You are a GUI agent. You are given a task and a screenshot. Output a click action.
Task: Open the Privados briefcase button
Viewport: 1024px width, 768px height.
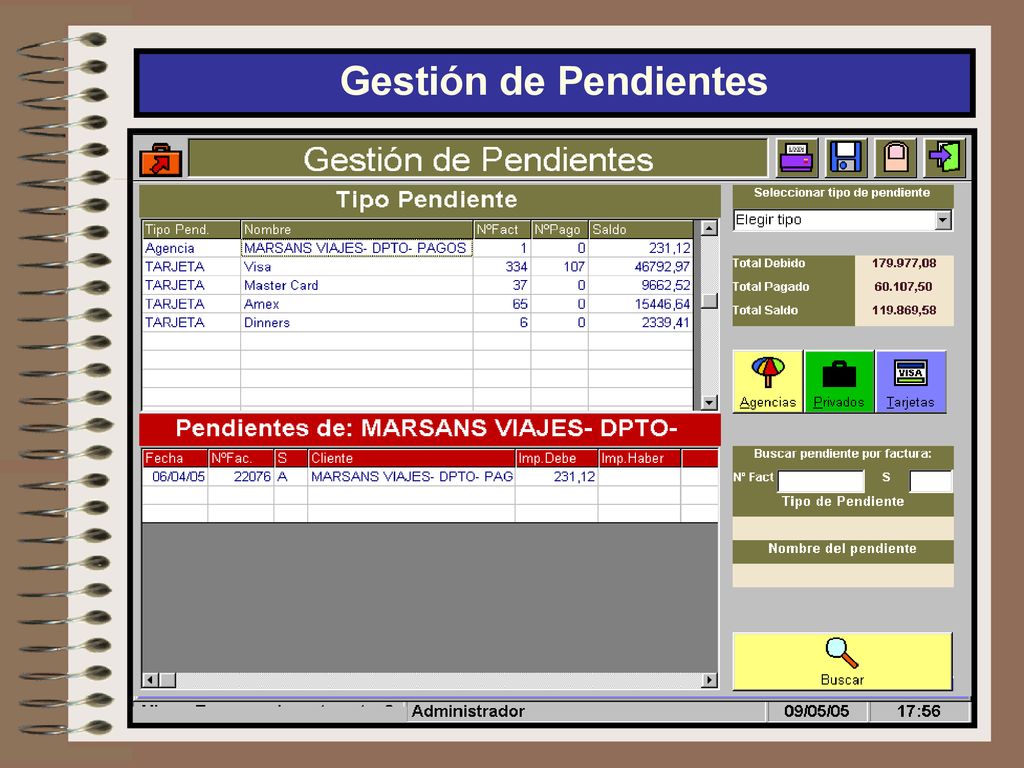(x=839, y=381)
